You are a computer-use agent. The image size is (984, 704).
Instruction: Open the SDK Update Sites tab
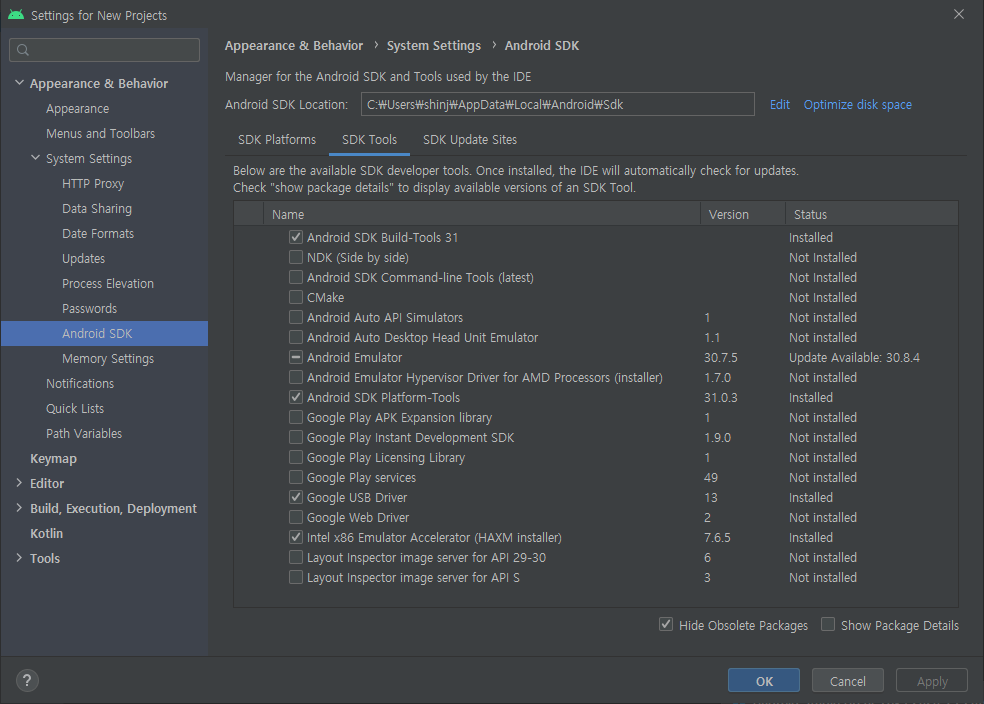tap(470, 139)
